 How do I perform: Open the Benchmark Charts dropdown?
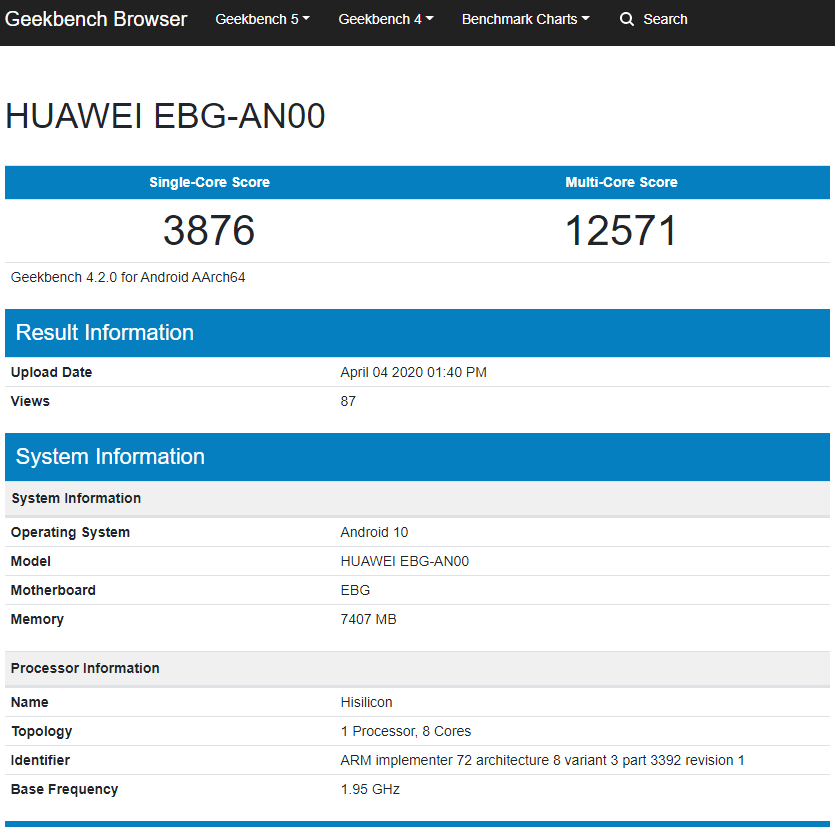(526, 19)
